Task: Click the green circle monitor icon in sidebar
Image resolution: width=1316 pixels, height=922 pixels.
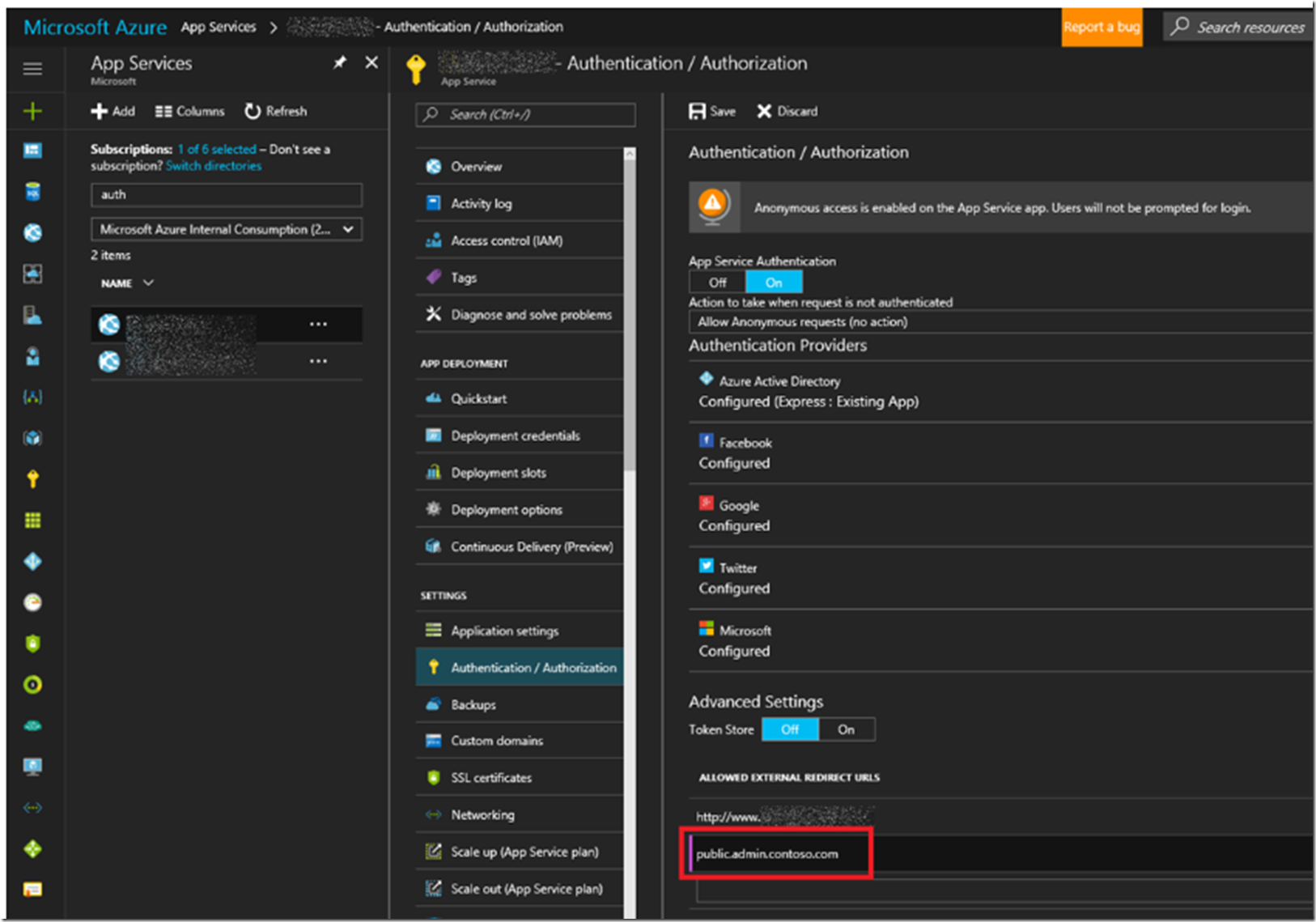Action: pyautogui.click(x=32, y=685)
